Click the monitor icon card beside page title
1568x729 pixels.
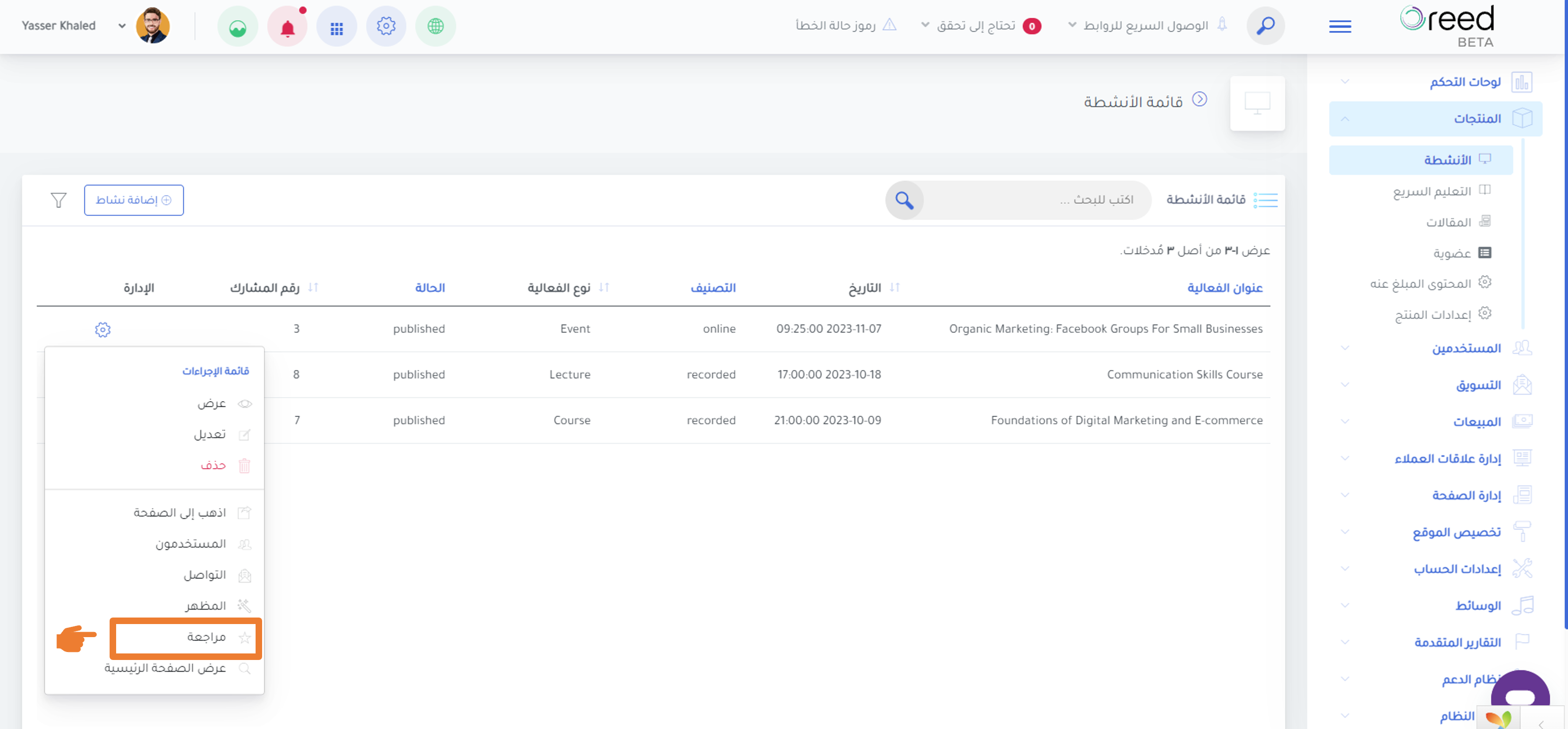[x=1257, y=103]
